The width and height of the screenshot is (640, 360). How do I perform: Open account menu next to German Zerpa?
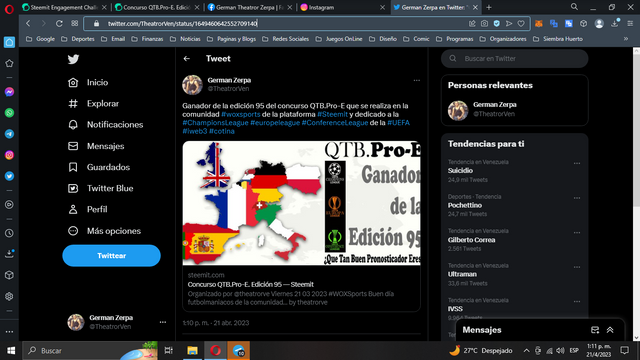click(163, 322)
